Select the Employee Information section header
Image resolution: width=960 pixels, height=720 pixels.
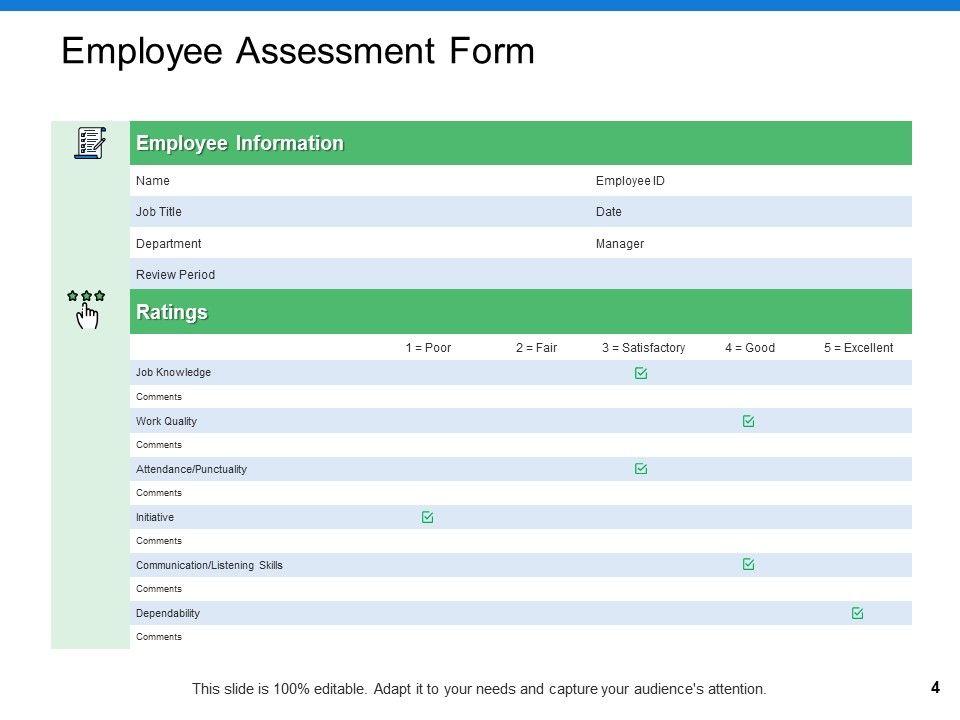[x=240, y=144]
